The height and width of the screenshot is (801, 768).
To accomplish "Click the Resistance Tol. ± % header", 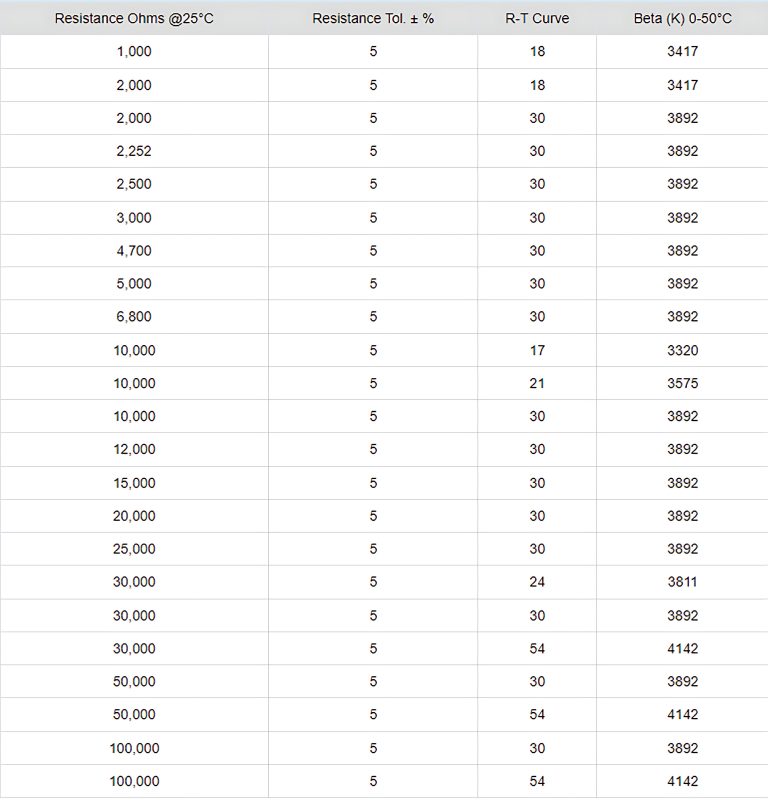I will (373, 19).
